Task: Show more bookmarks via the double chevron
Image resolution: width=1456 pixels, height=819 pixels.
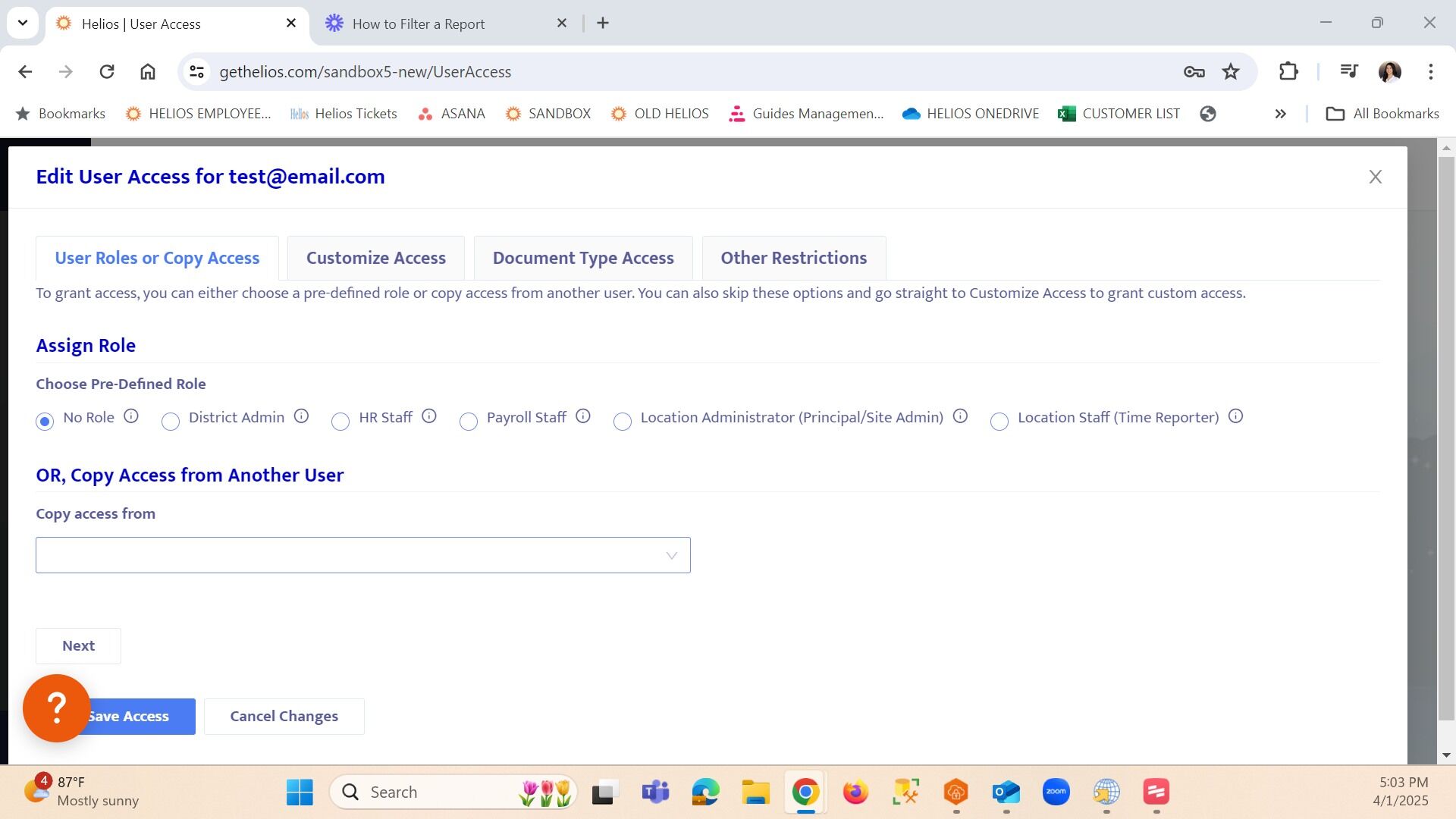Action: [1280, 114]
